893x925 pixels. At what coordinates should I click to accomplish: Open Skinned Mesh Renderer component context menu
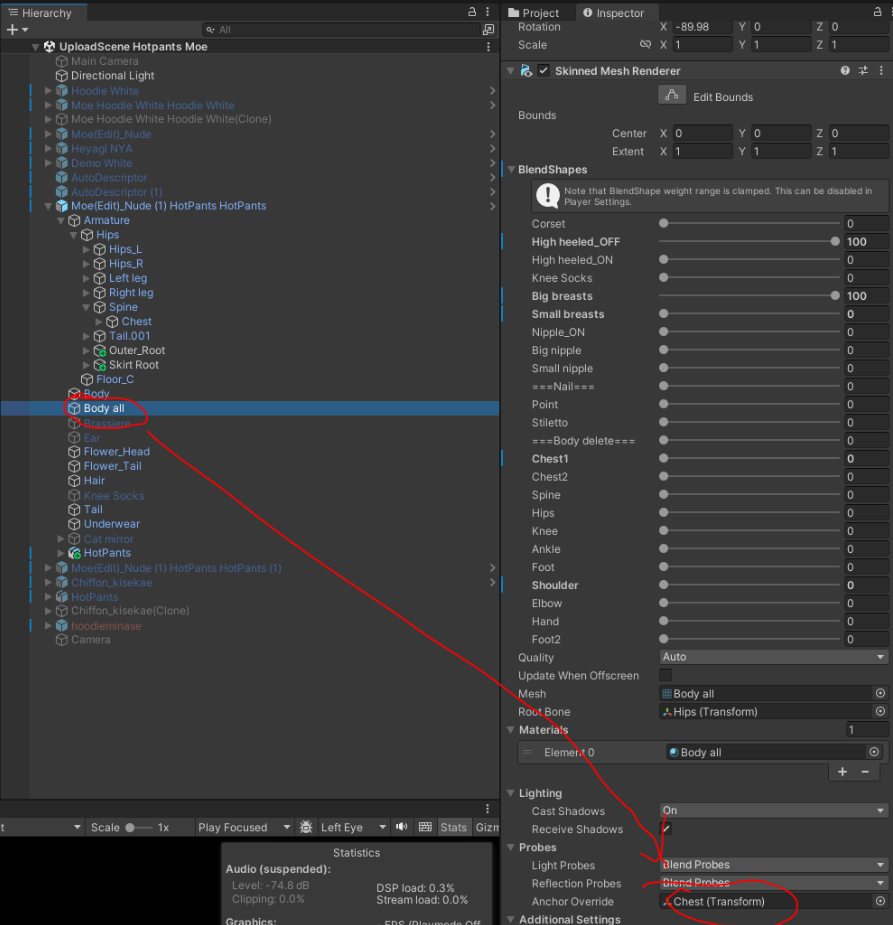click(881, 71)
